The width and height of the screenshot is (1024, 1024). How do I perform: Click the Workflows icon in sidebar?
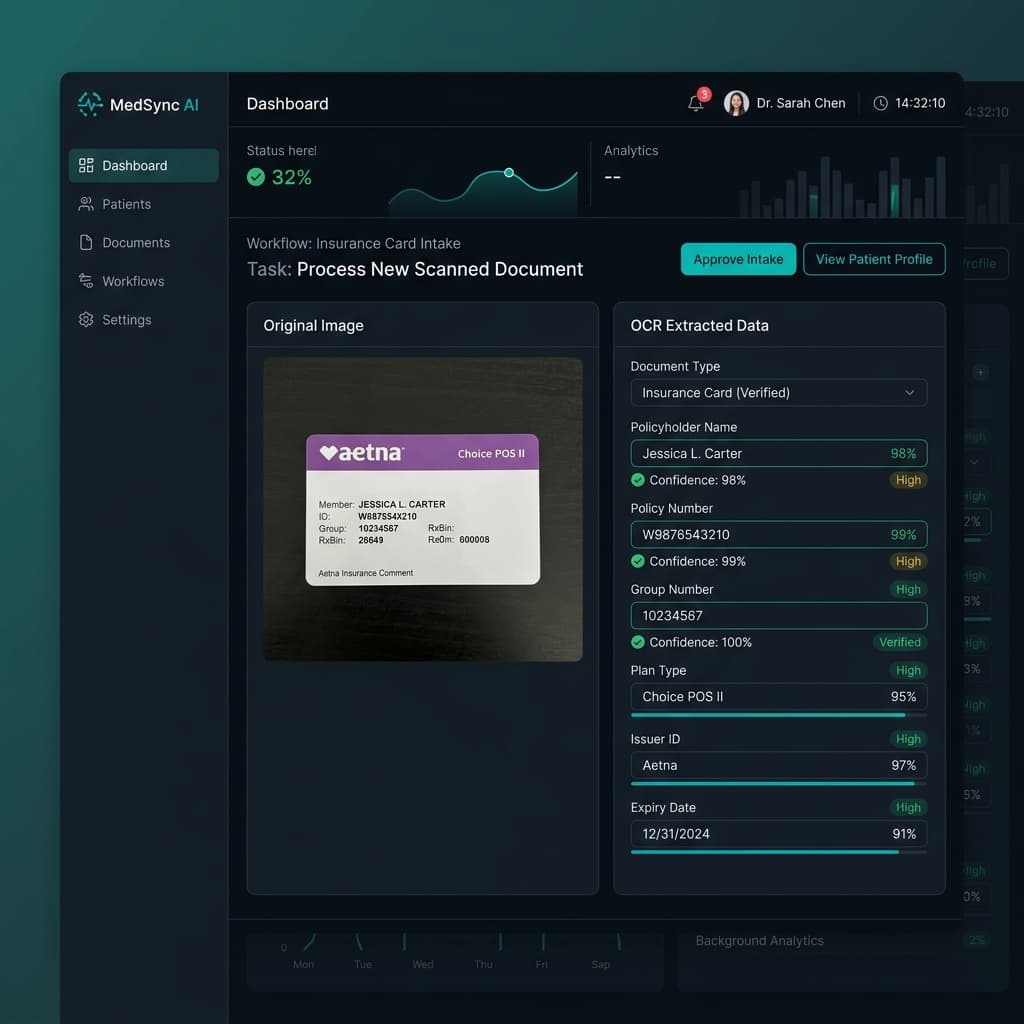[x=86, y=281]
